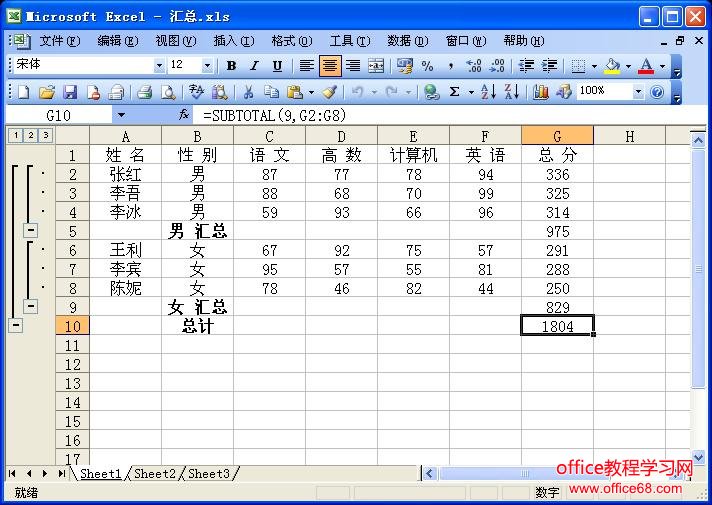Viewport: 712px width, 505px height.
Task: Open the 编辑 menu
Action: click(x=118, y=41)
